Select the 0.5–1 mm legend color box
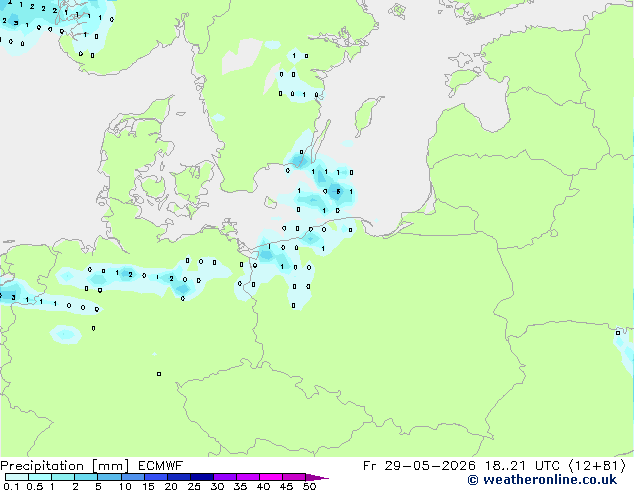634x490 pixels. 40,477
